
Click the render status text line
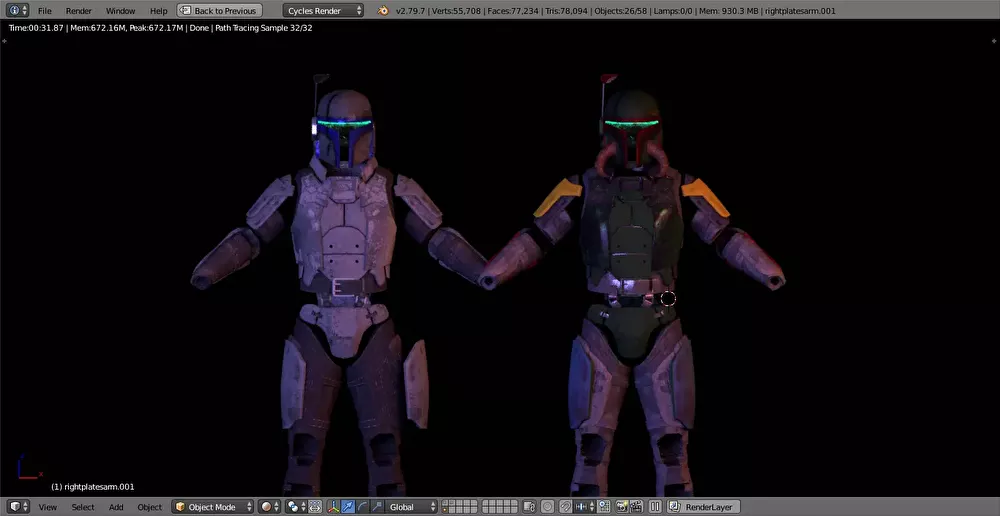pyautogui.click(x=160, y=28)
